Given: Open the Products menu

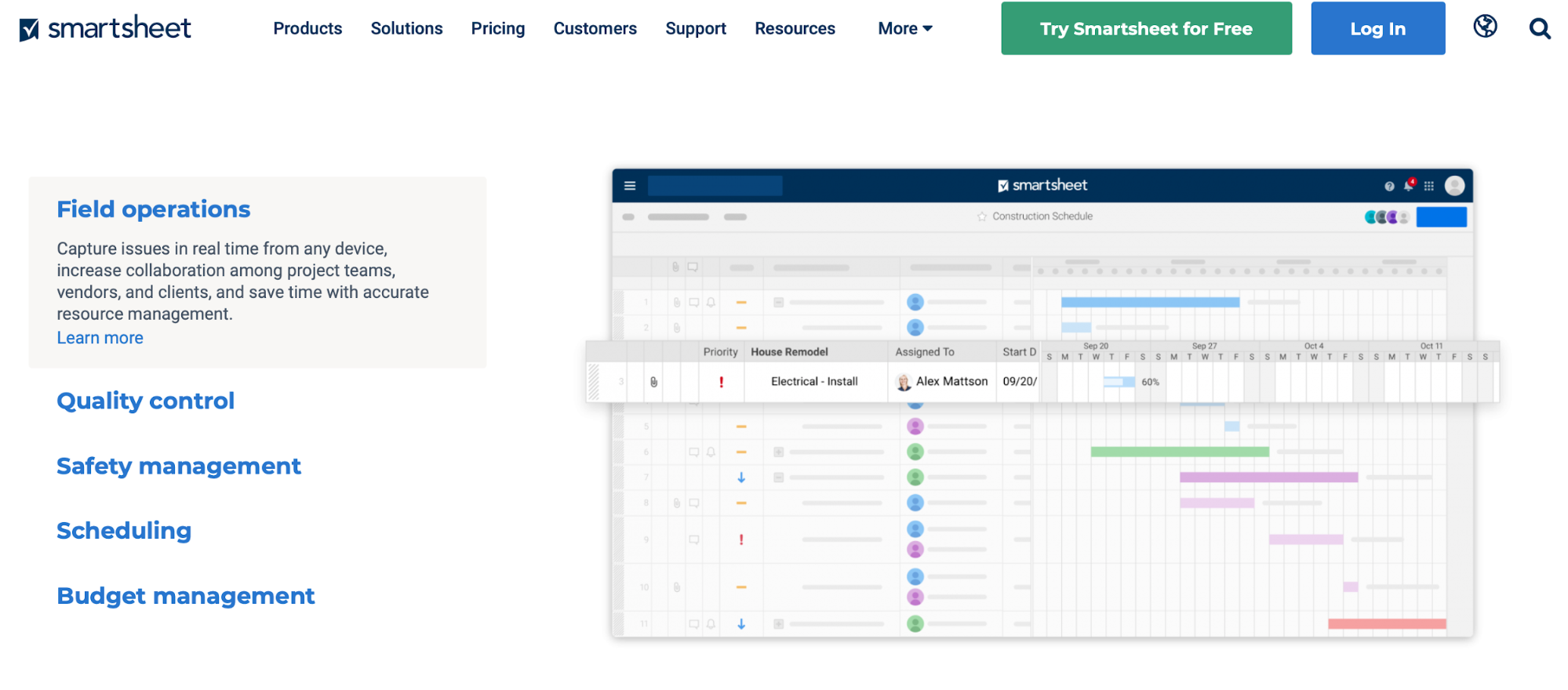Looking at the screenshot, I should click(307, 28).
